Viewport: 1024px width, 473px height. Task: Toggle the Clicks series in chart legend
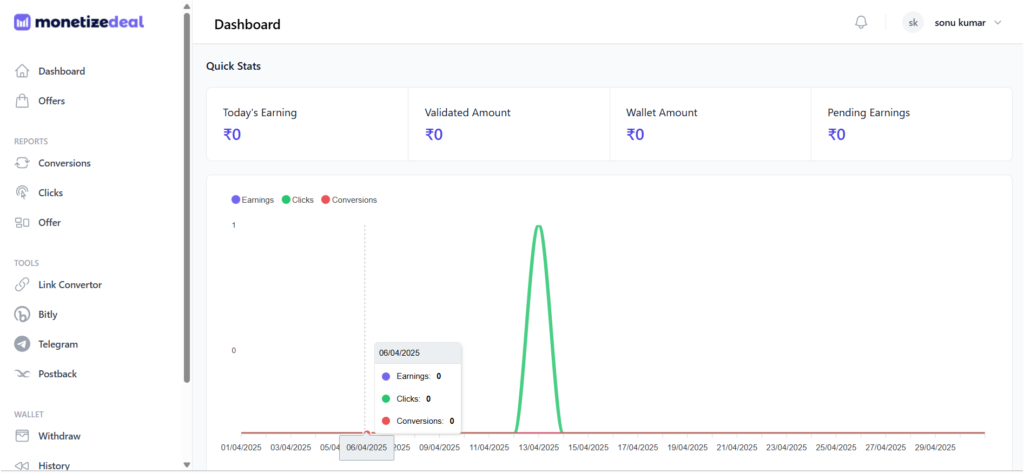click(x=297, y=200)
